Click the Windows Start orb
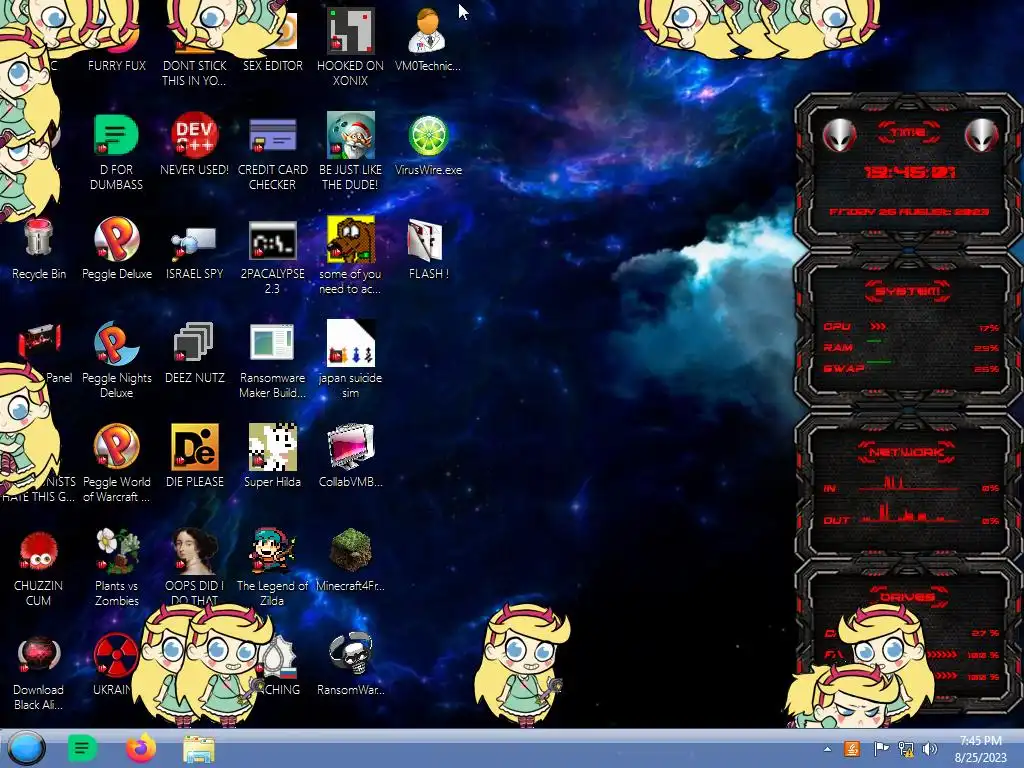1024x768 pixels. [26, 748]
